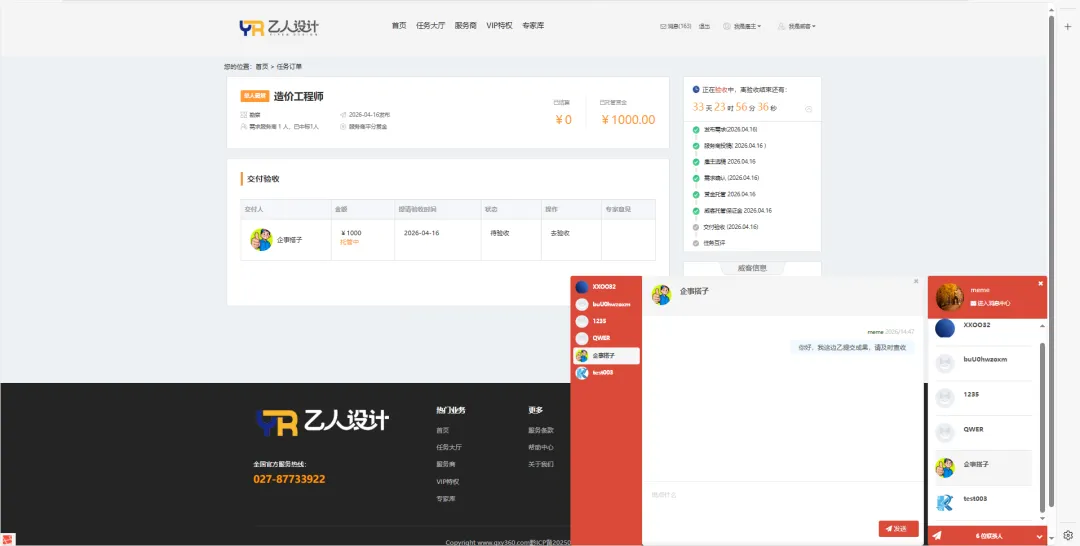The image size is (1080, 546).
Task: Click the 发布需求 step check icon
Action: (696, 129)
